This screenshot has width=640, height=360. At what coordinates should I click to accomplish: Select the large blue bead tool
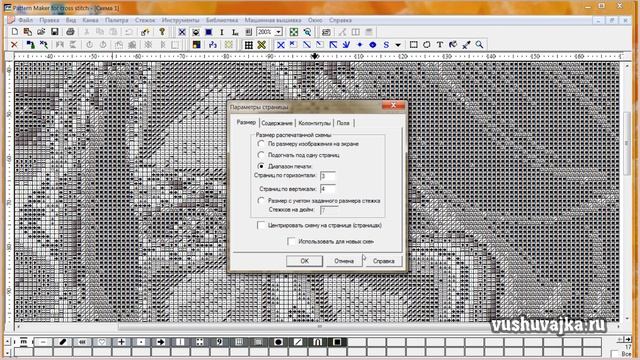tap(373, 44)
